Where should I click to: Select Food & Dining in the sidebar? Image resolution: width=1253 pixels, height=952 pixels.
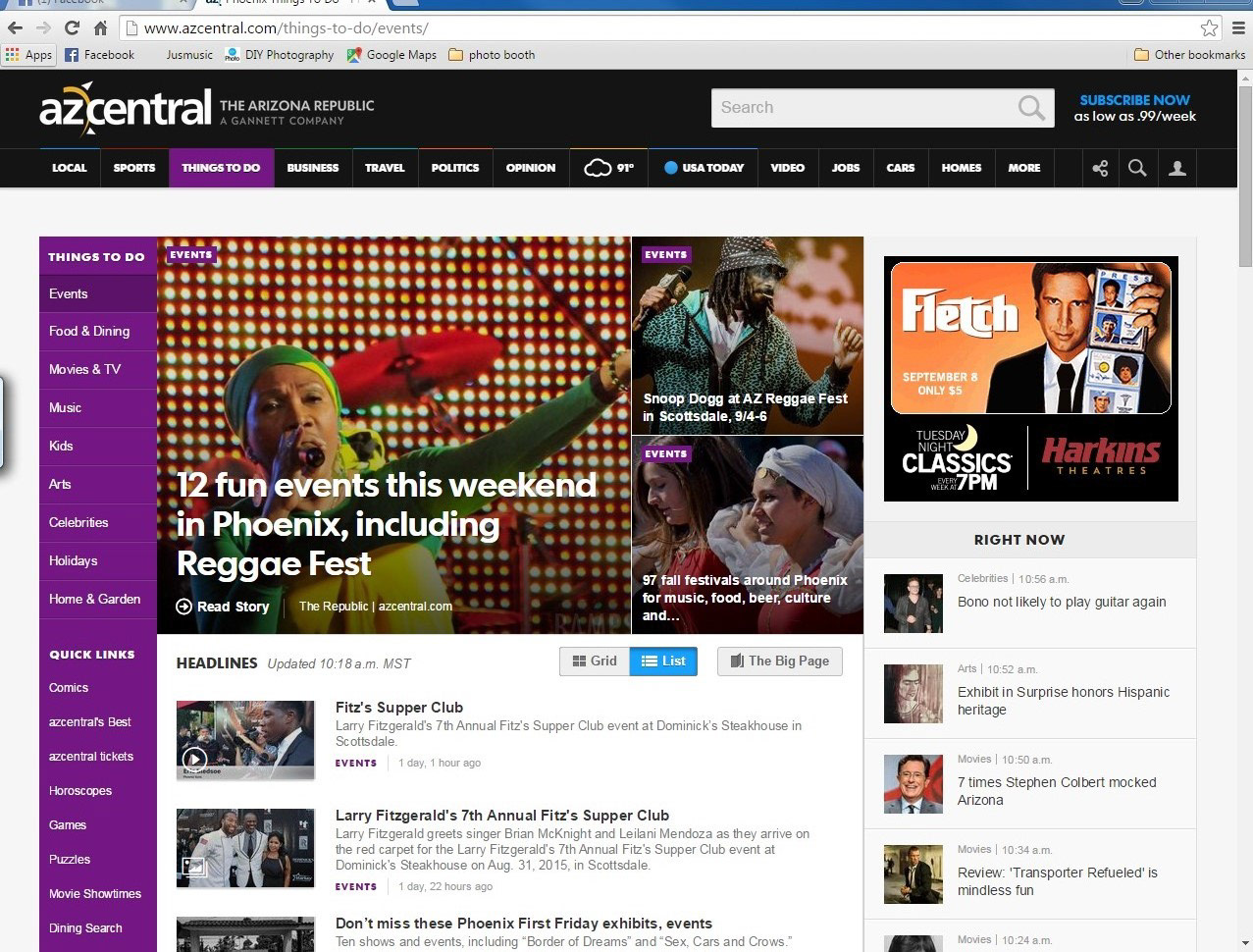pos(89,332)
